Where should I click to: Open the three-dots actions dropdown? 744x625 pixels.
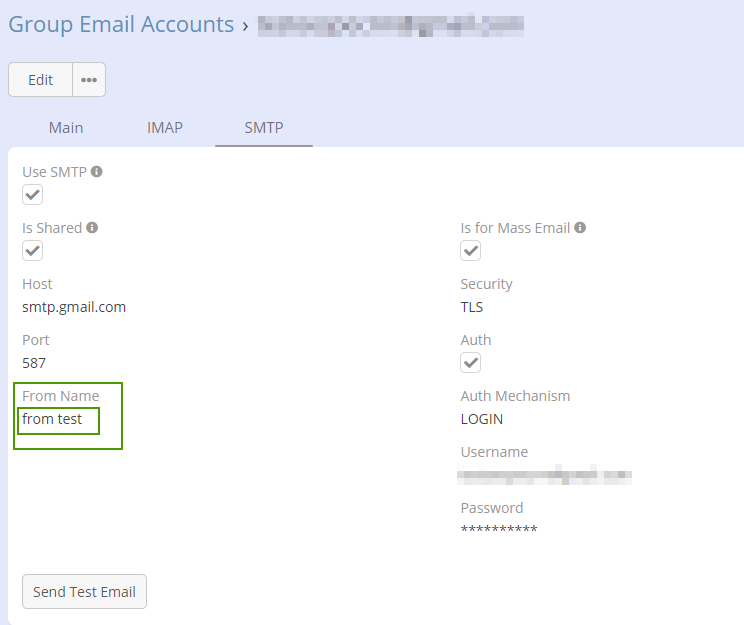coord(89,80)
